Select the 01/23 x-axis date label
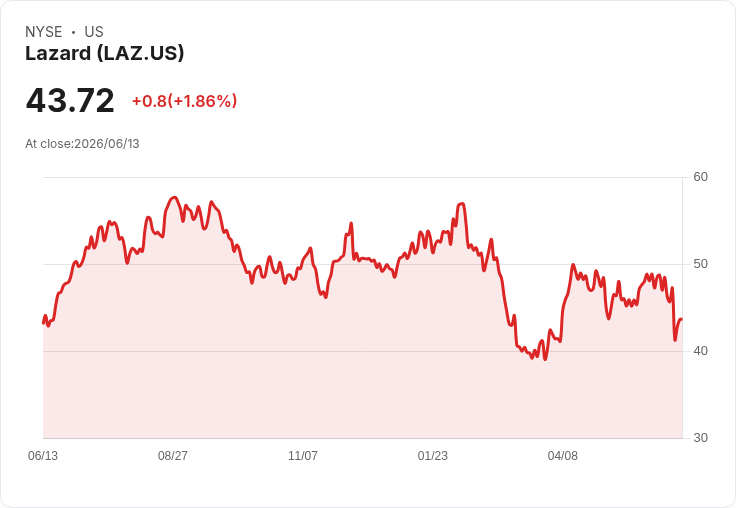 (x=433, y=455)
